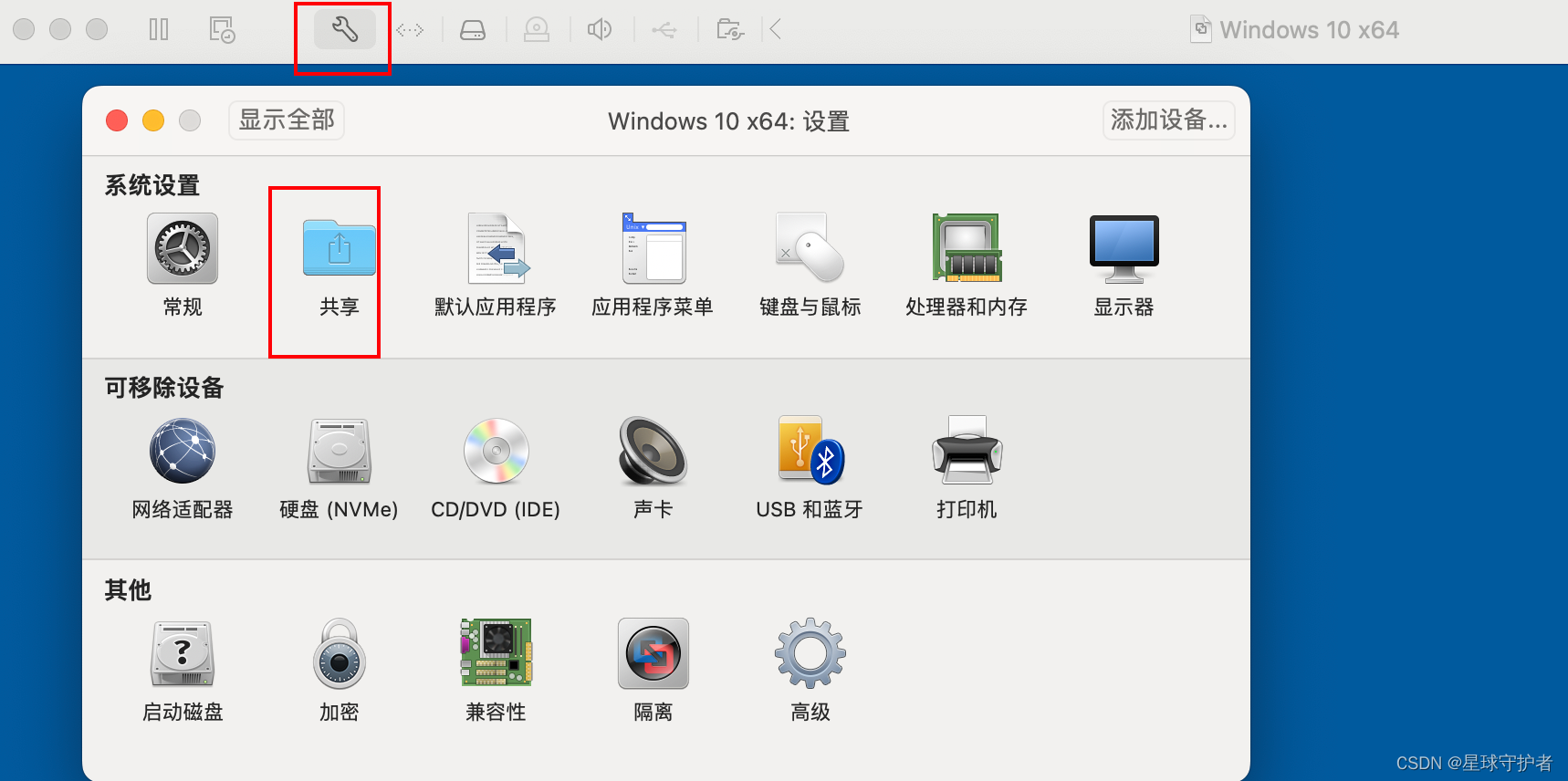
Task: Open the Display (显示器) settings
Action: click(1124, 265)
